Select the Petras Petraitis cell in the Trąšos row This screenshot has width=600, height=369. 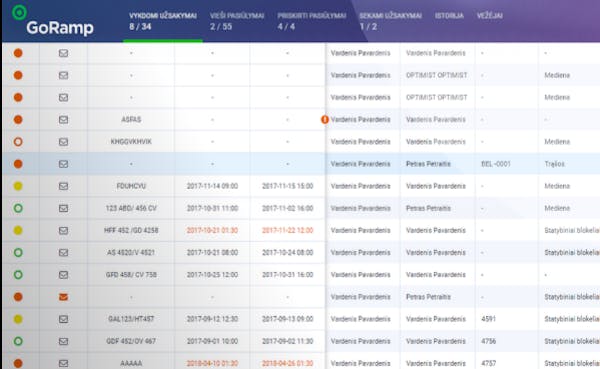(x=428, y=164)
